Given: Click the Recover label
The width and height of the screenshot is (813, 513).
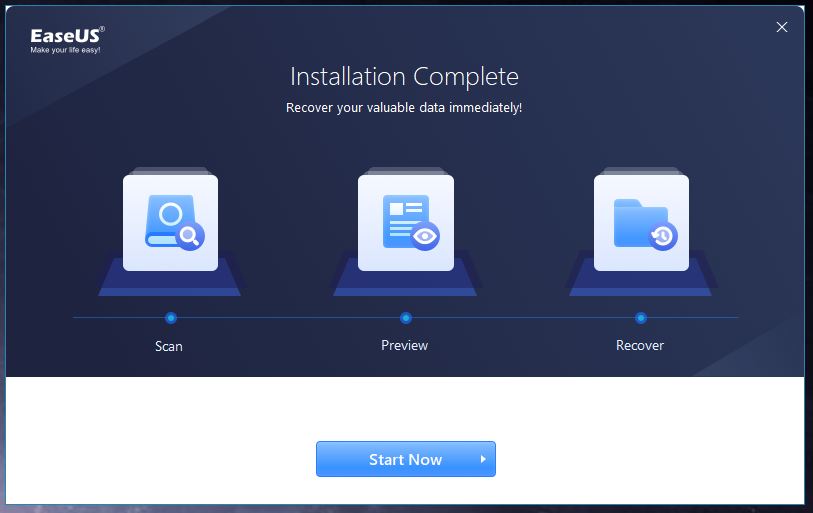Looking at the screenshot, I should point(640,345).
